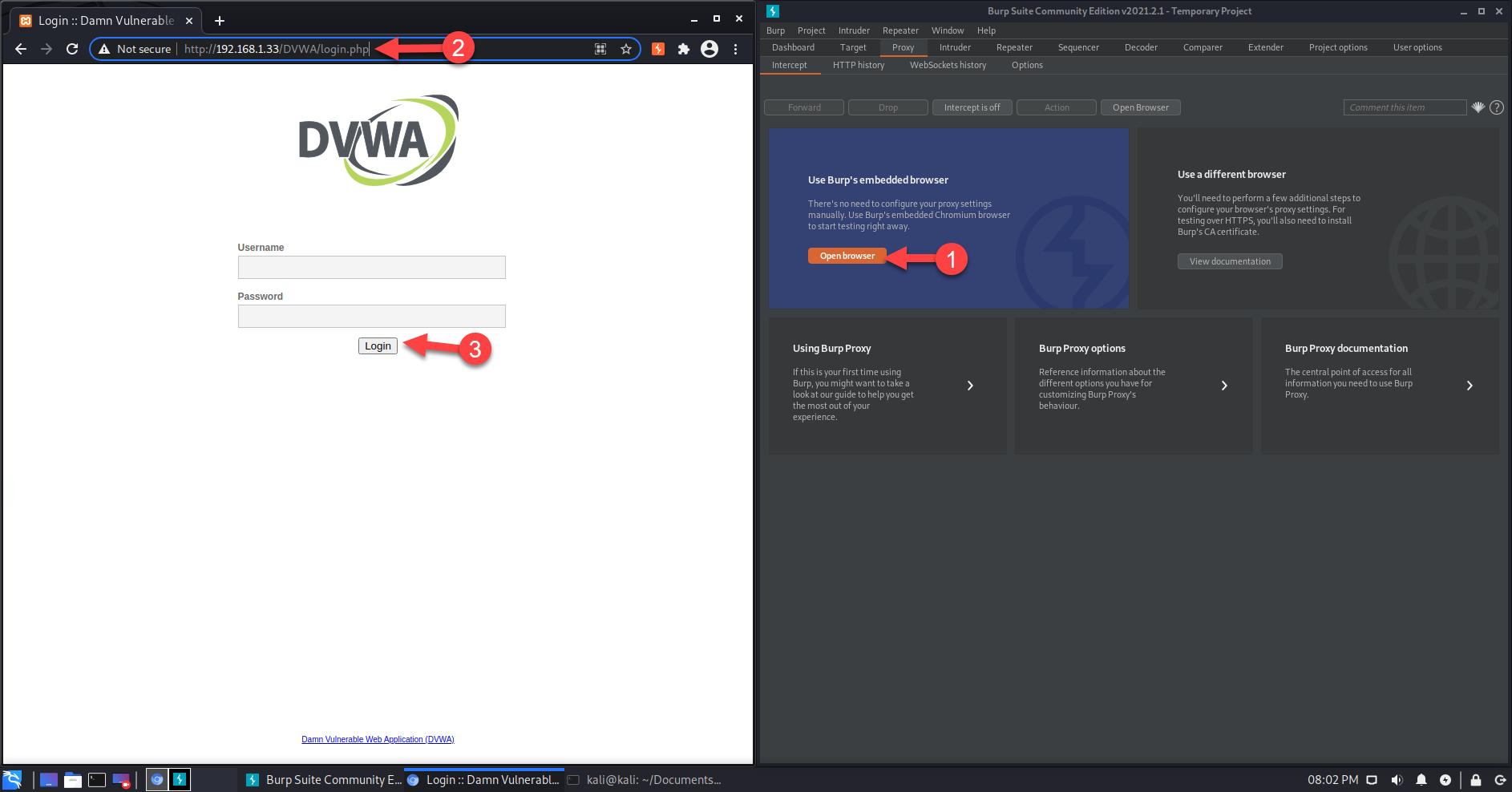
Task: Click the QR code icon in address bar
Action: pos(600,49)
